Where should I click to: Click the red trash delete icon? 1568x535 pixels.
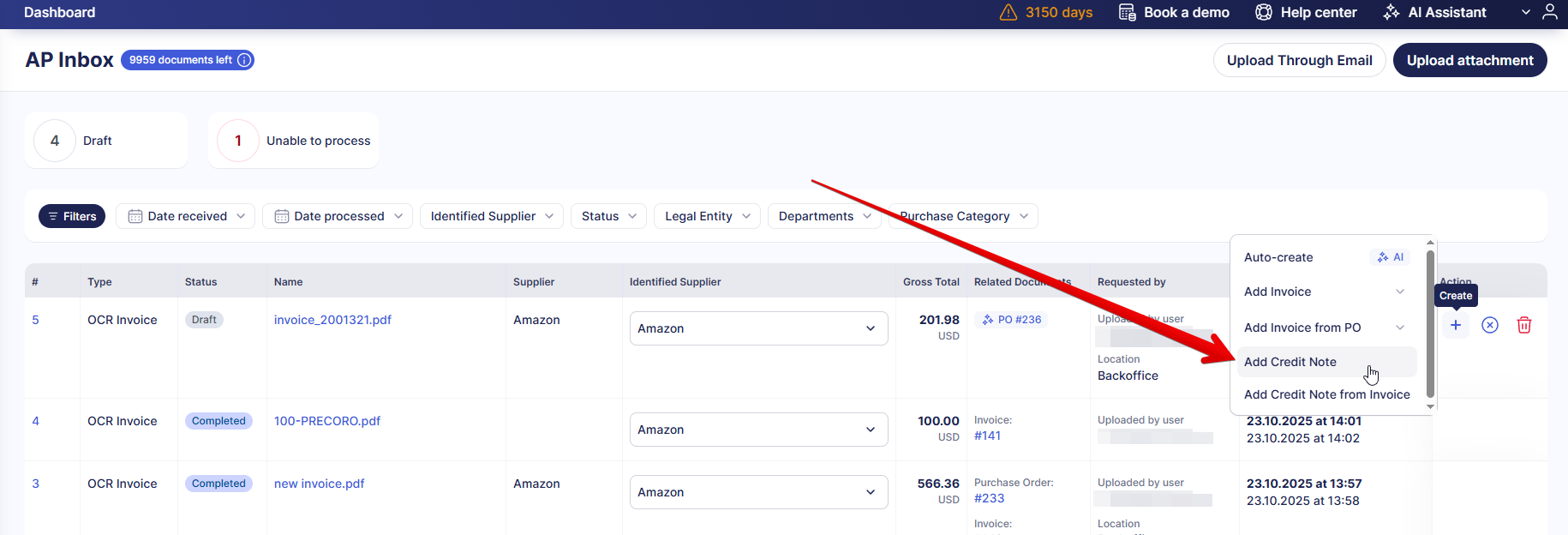1524,325
